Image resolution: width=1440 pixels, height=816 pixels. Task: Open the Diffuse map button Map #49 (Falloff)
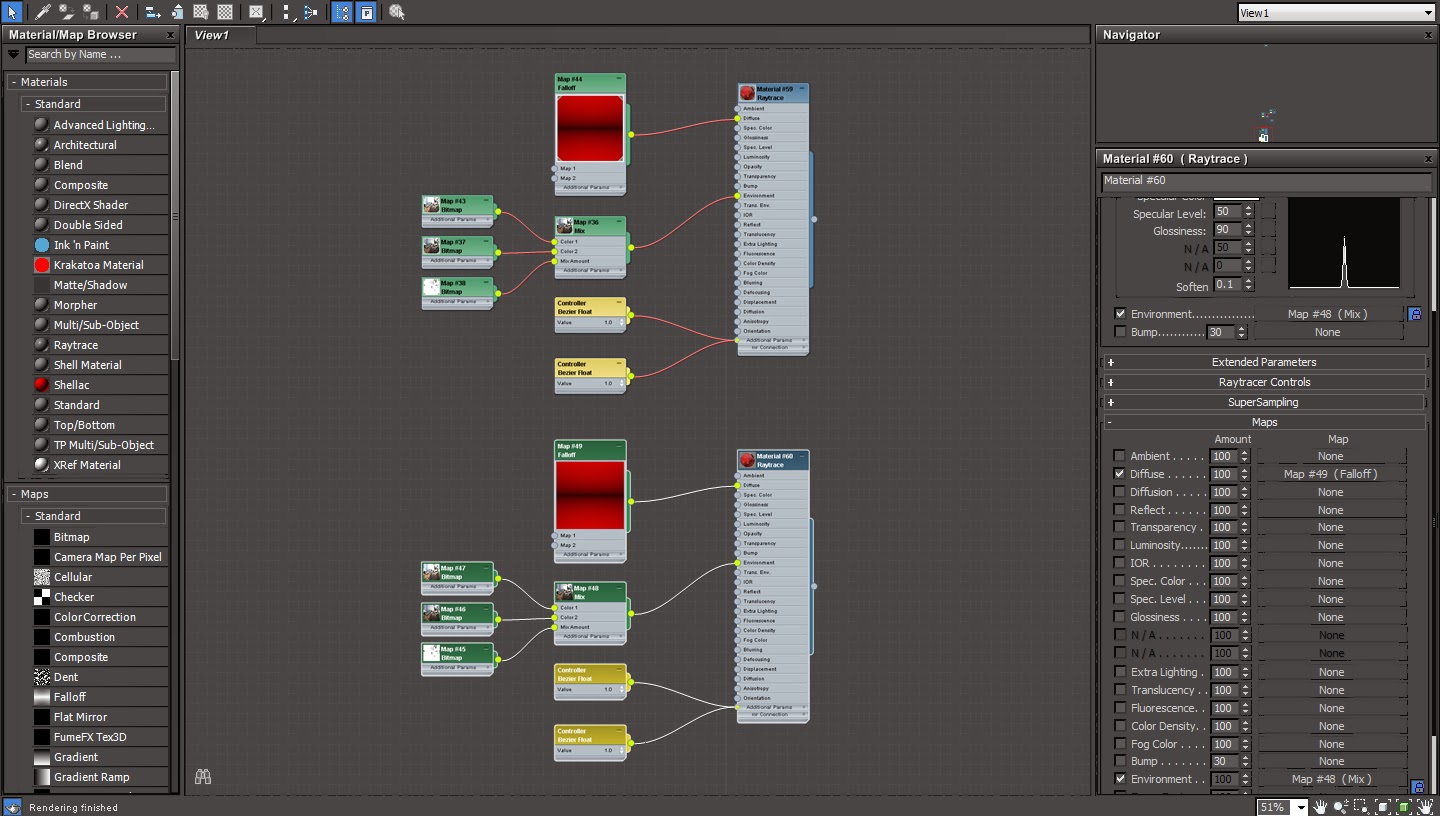(x=1331, y=474)
